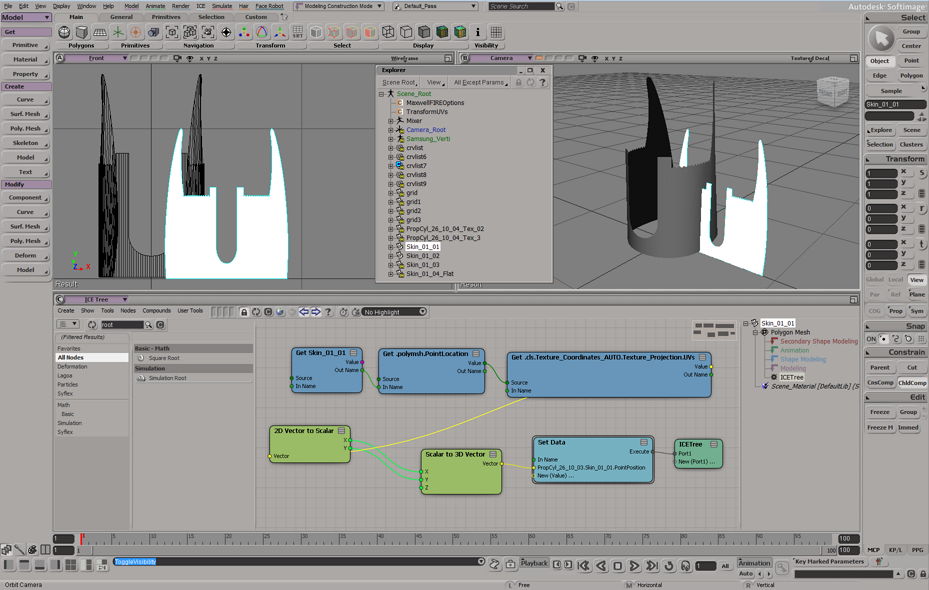
Task: Click the Explore button in Select panel
Action: click(x=880, y=130)
